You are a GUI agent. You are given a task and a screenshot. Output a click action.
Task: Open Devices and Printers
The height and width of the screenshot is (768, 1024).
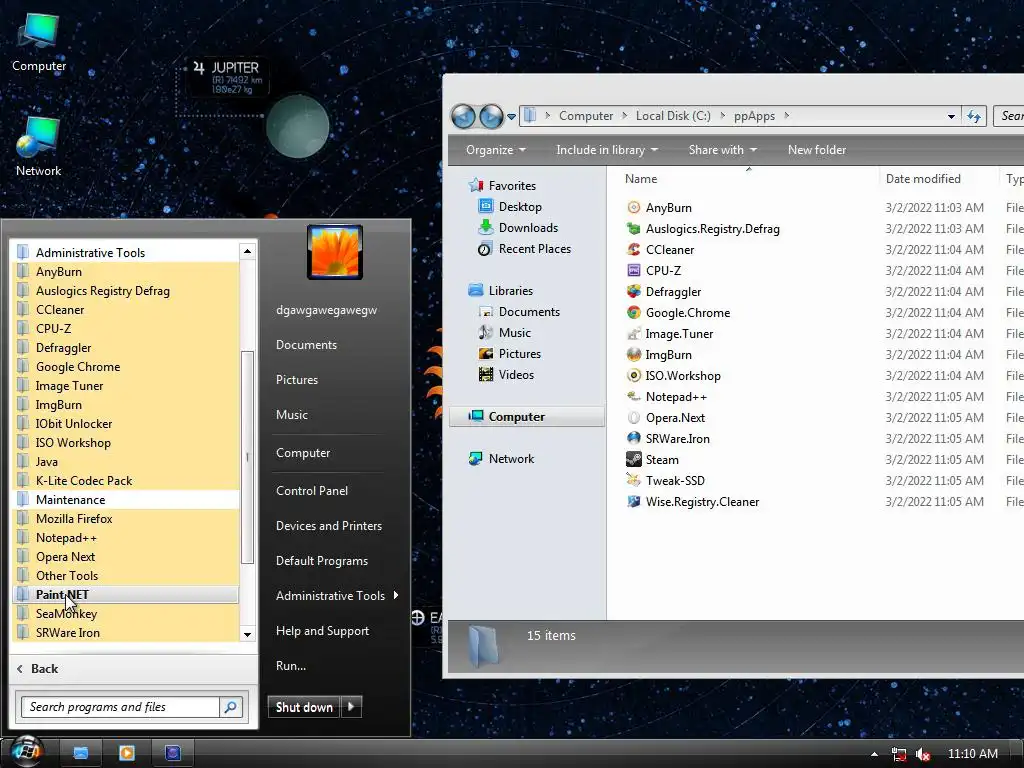click(x=328, y=526)
